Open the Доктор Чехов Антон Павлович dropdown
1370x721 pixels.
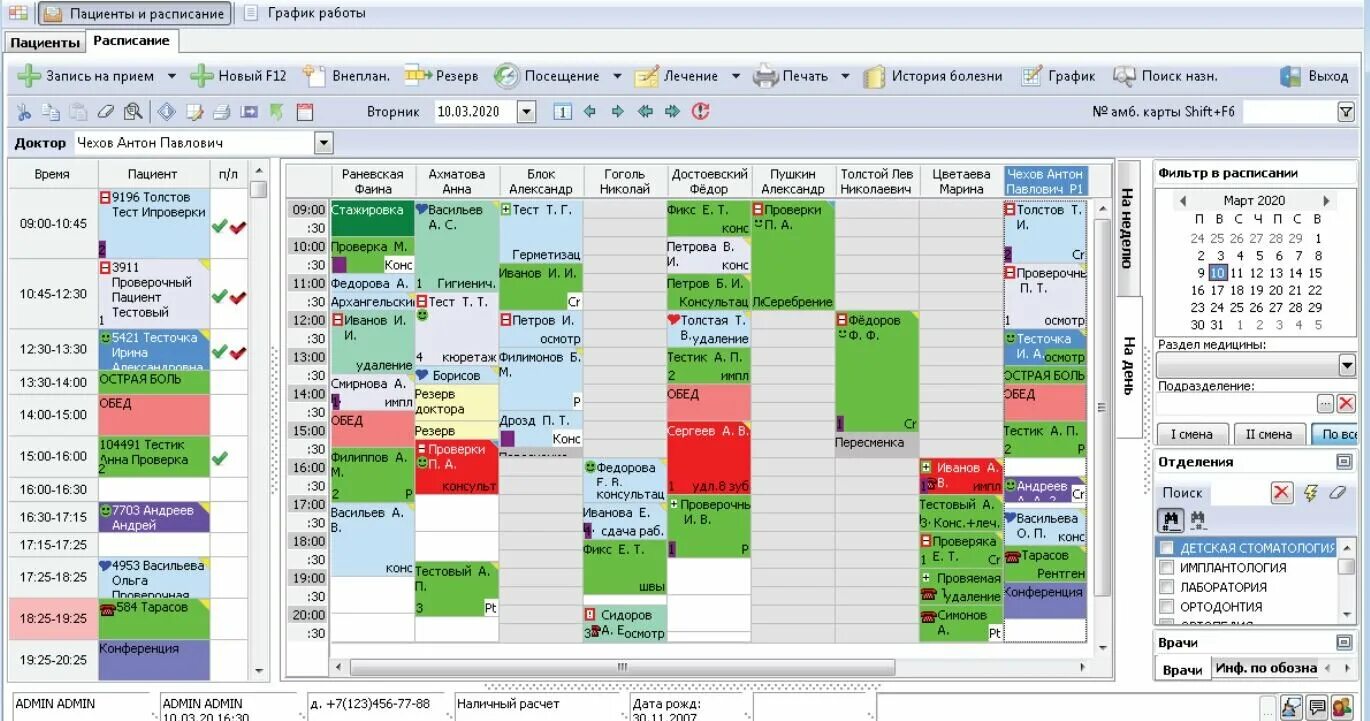click(x=323, y=143)
